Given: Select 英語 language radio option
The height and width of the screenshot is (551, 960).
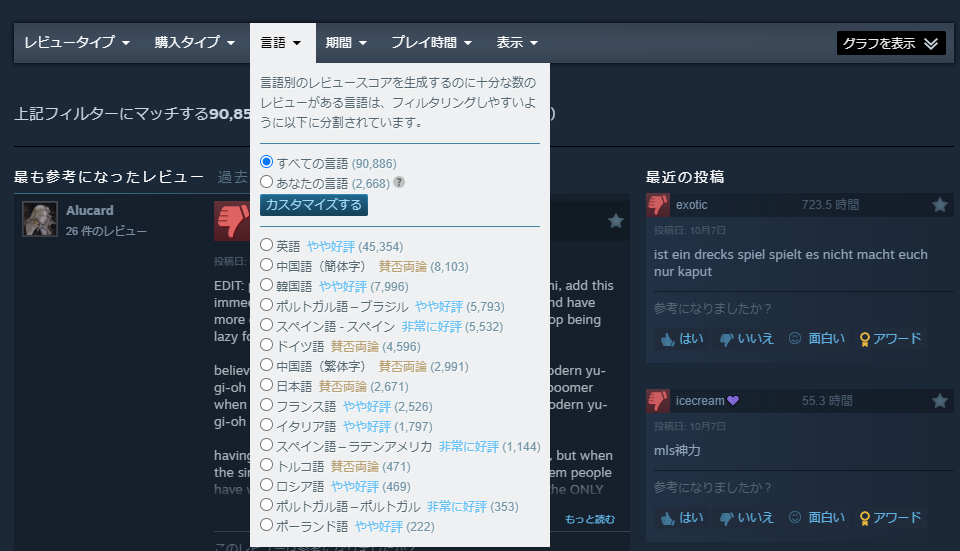Looking at the screenshot, I should point(266,246).
